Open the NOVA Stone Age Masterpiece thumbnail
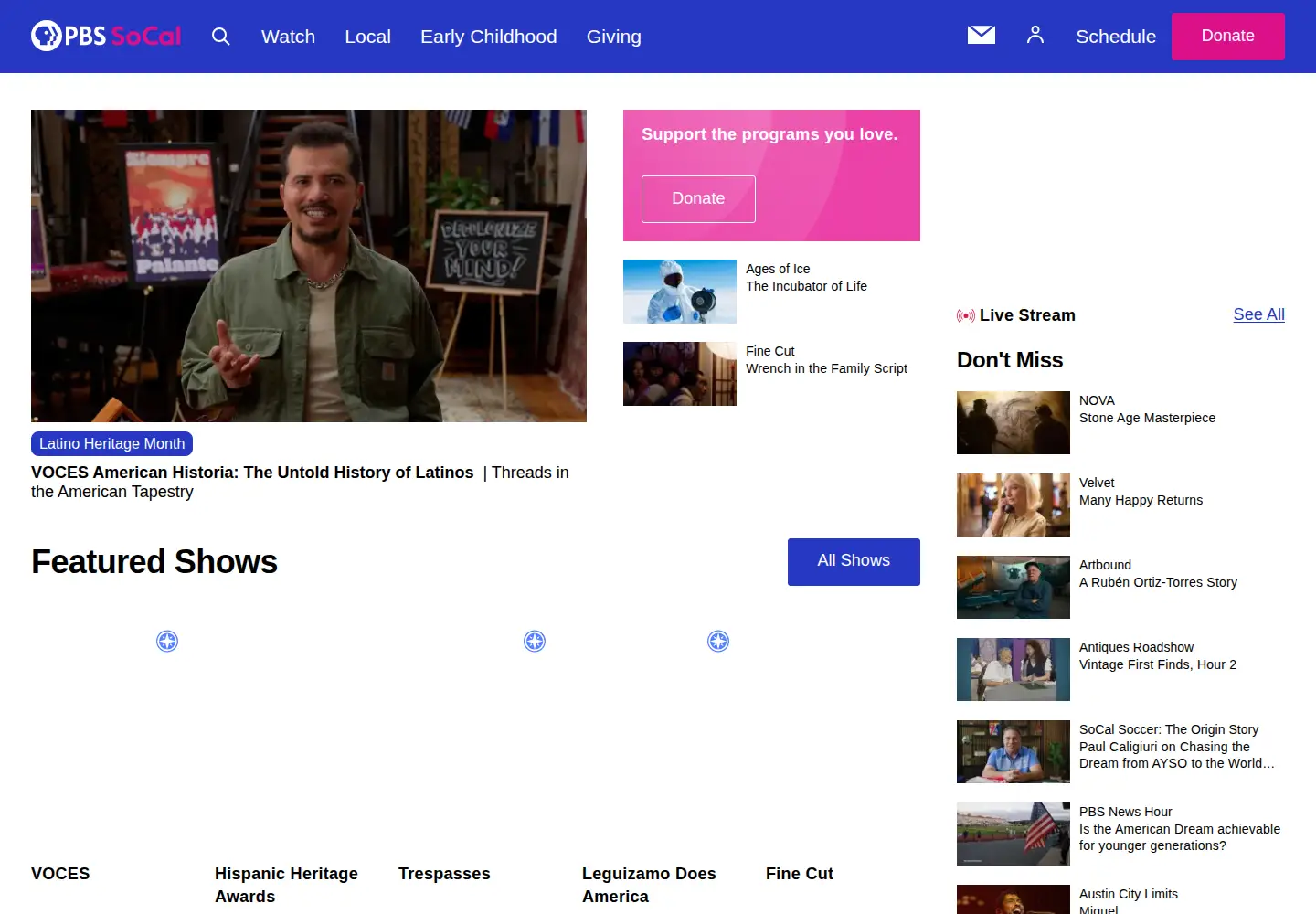The width and height of the screenshot is (1316, 914). (x=1014, y=423)
